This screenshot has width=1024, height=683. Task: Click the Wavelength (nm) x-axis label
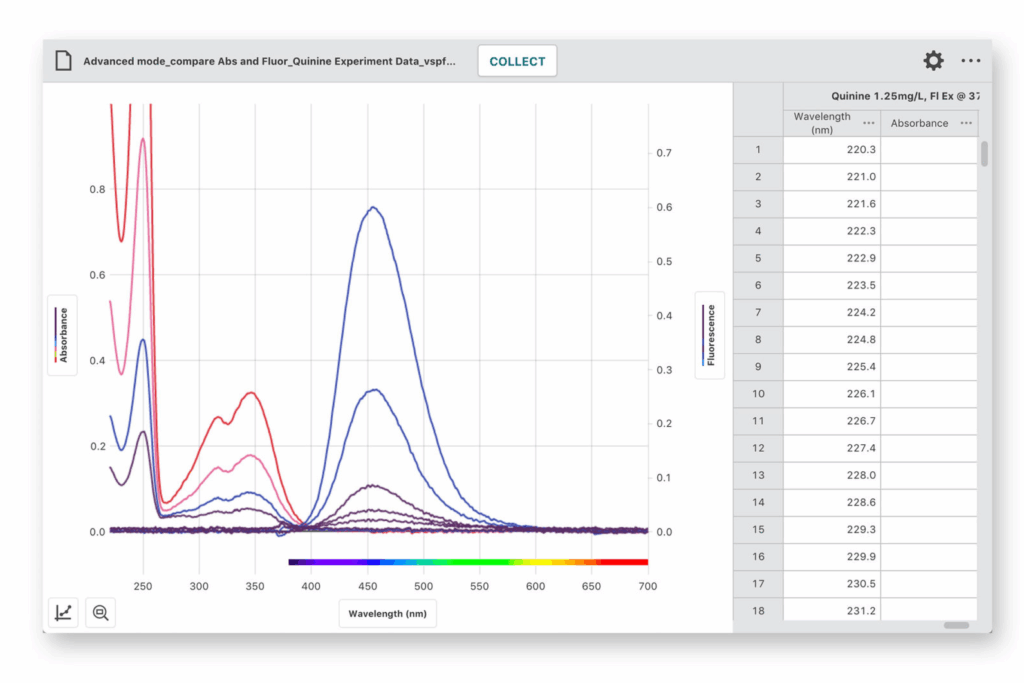pyautogui.click(x=387, y=614)
